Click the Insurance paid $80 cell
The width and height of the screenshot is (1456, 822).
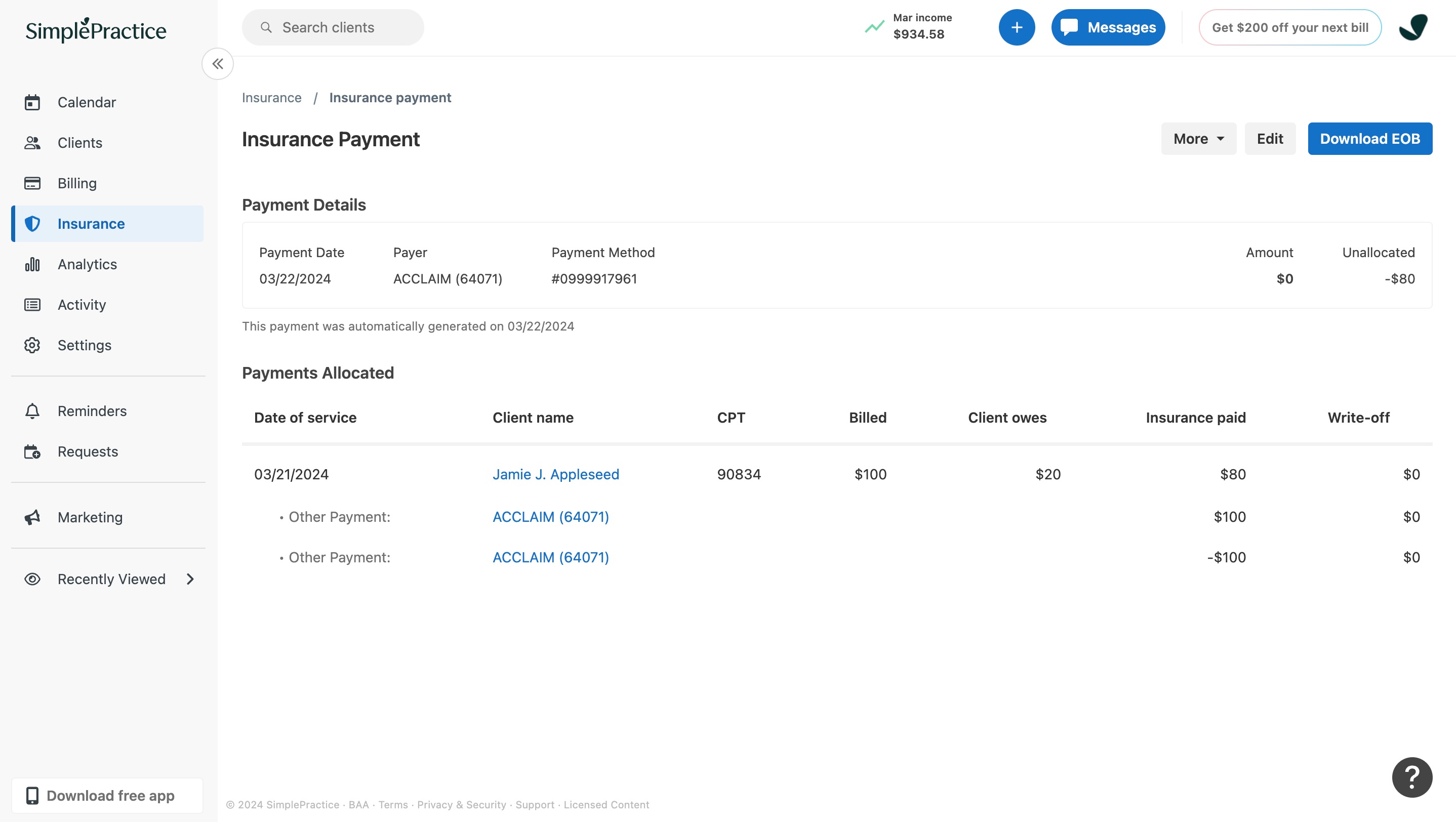tap(1233, 474)
